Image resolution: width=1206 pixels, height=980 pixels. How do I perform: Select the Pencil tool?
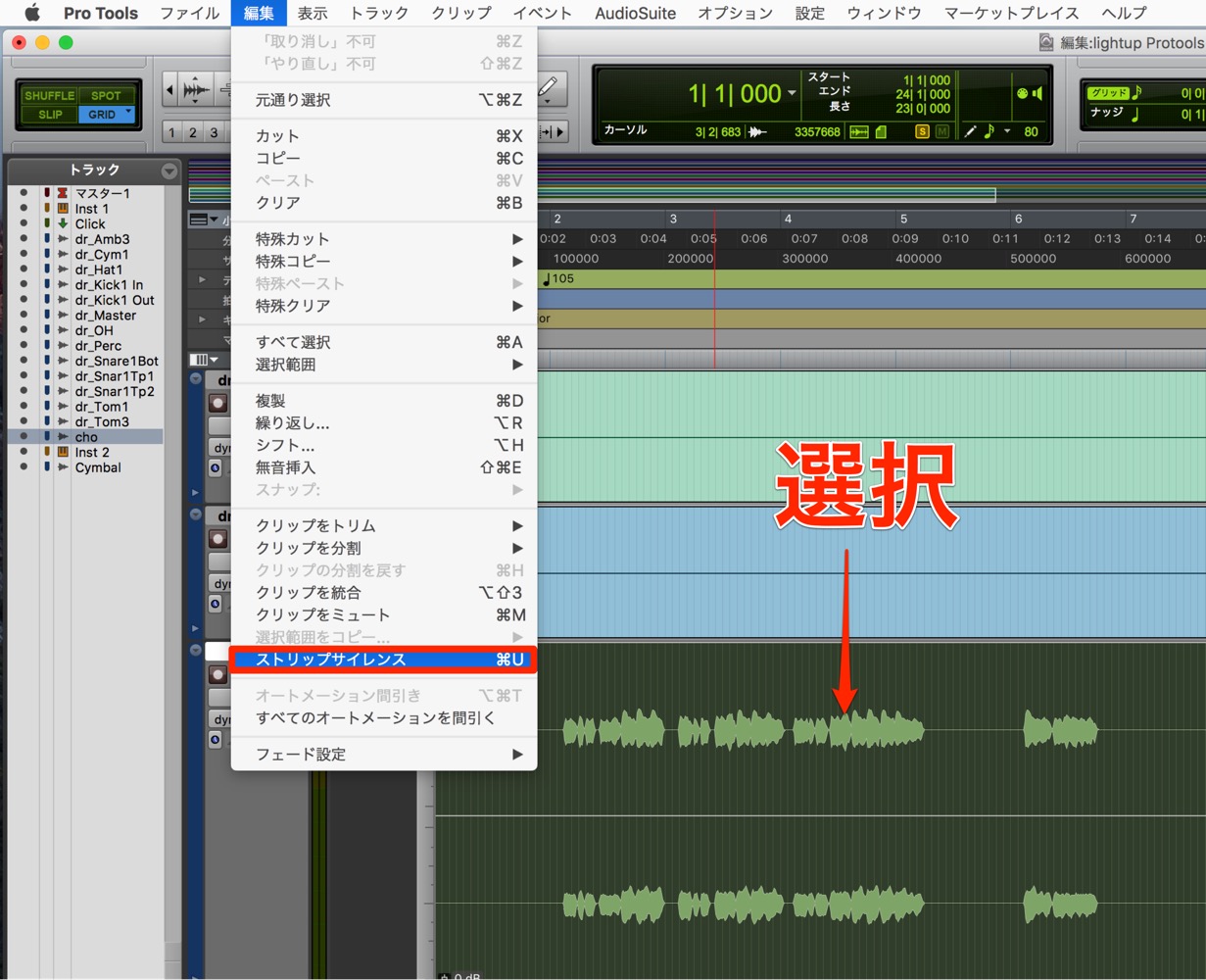549,87
